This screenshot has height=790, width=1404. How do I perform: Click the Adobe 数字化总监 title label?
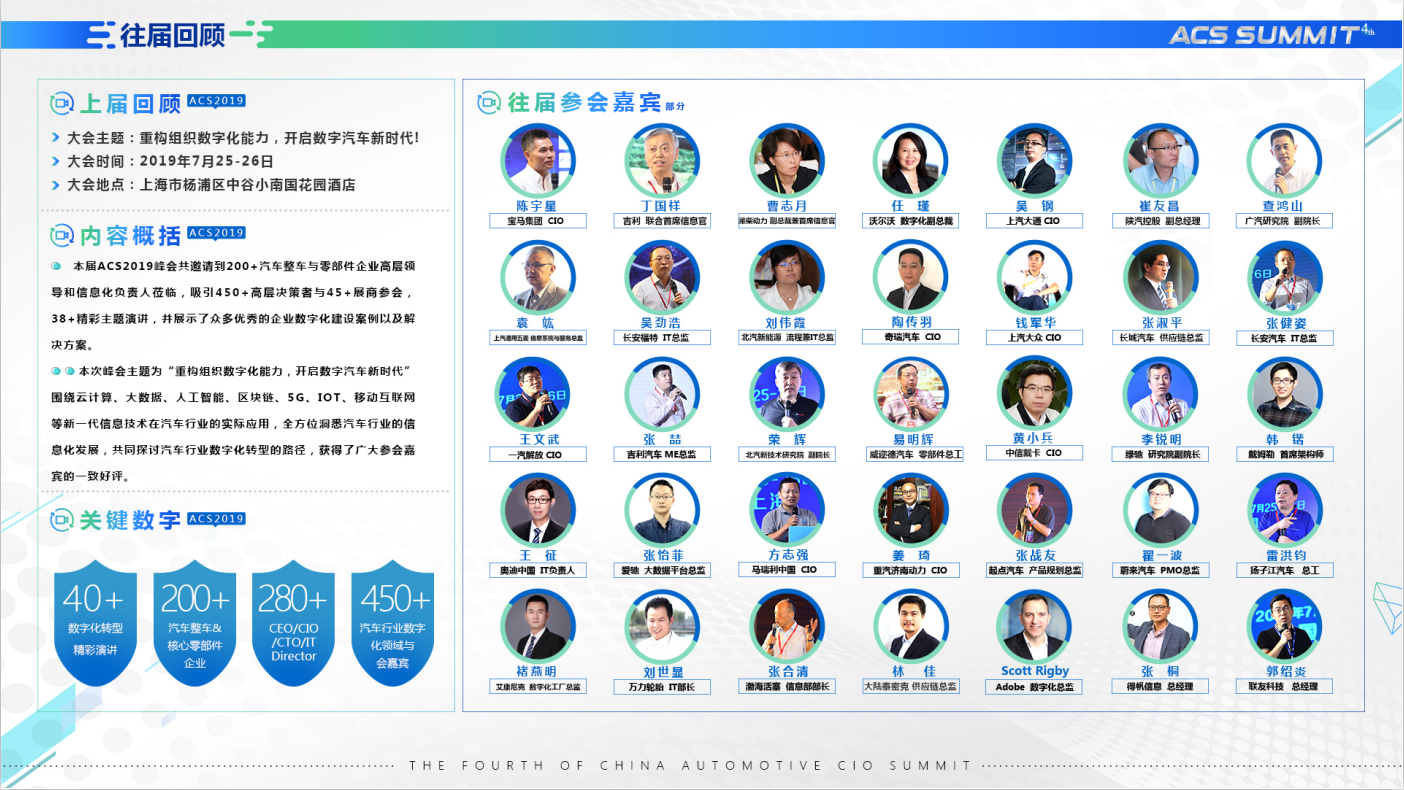(x=1034, y=687)
